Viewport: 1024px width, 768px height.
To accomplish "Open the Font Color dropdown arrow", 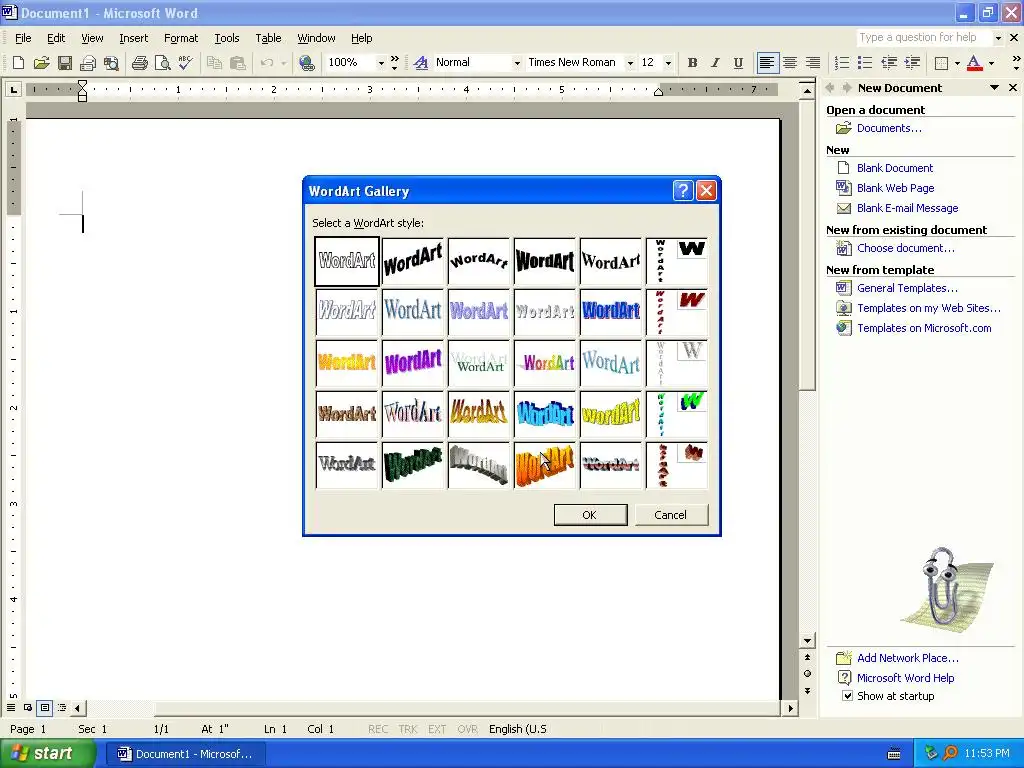I will tap(991, 63).
